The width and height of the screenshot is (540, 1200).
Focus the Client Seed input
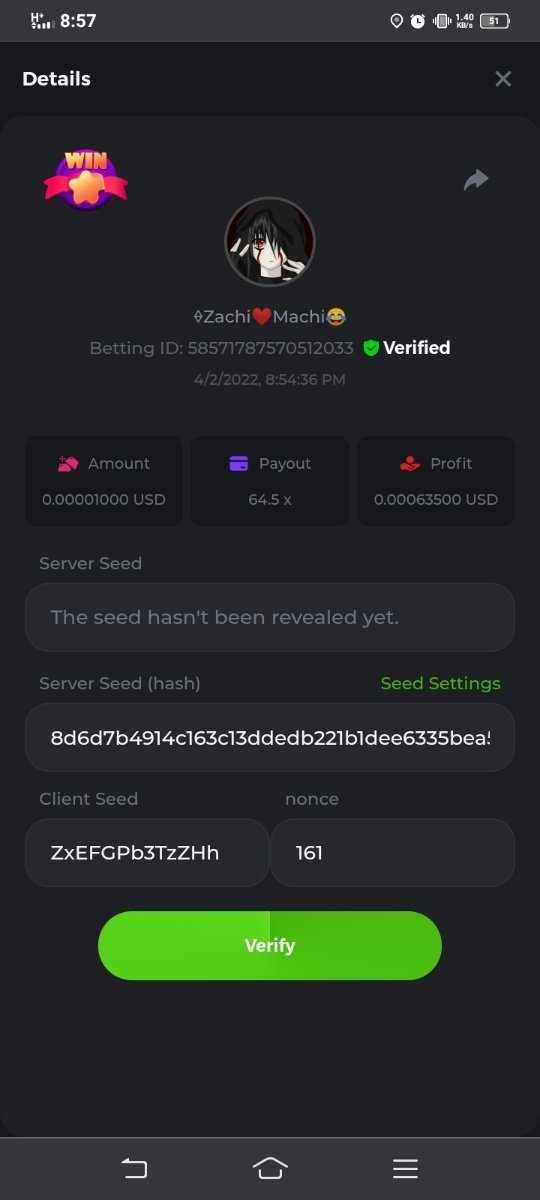pos(147,853)
